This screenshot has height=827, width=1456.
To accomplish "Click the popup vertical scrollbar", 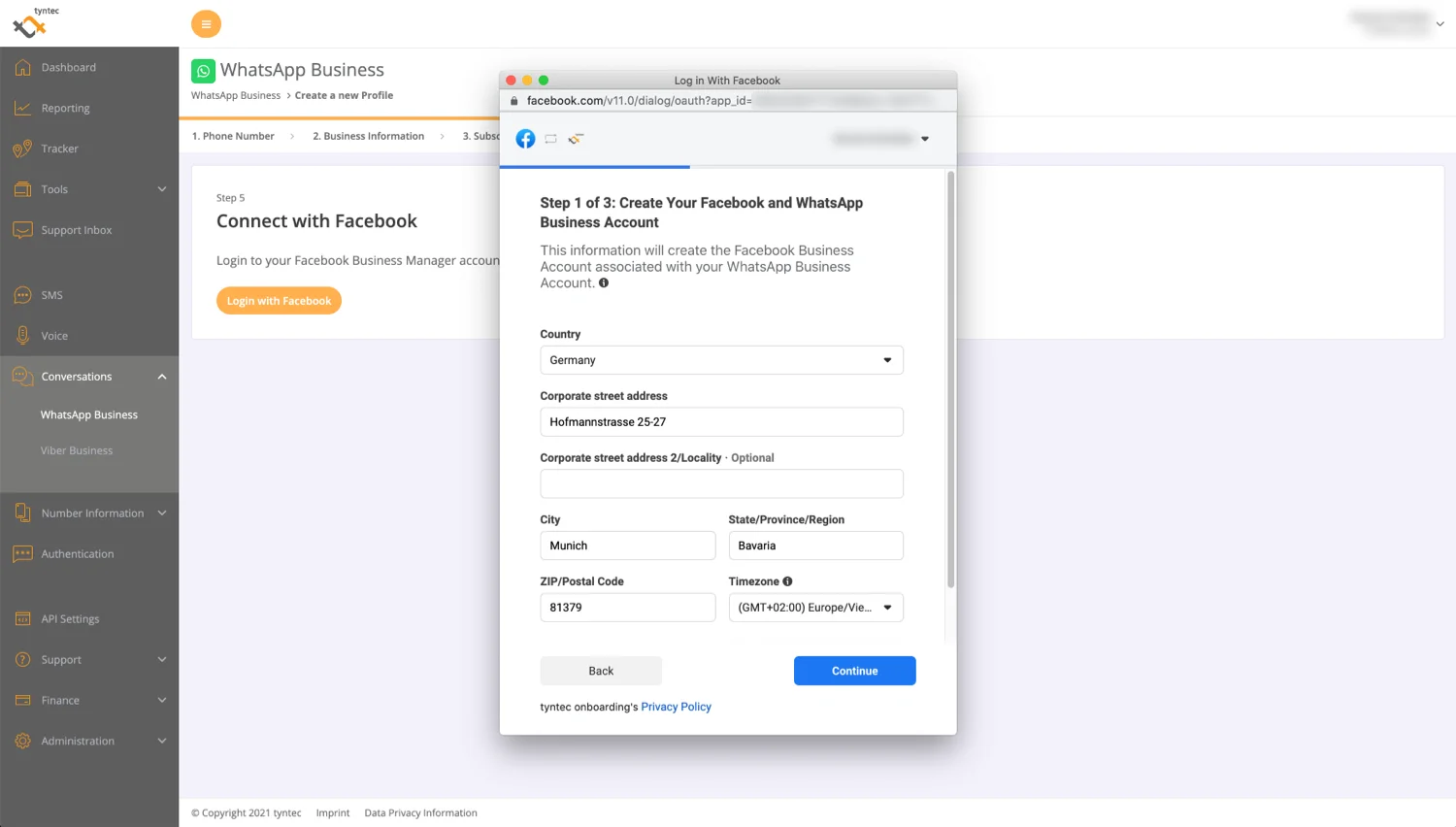I will (951, 380).
